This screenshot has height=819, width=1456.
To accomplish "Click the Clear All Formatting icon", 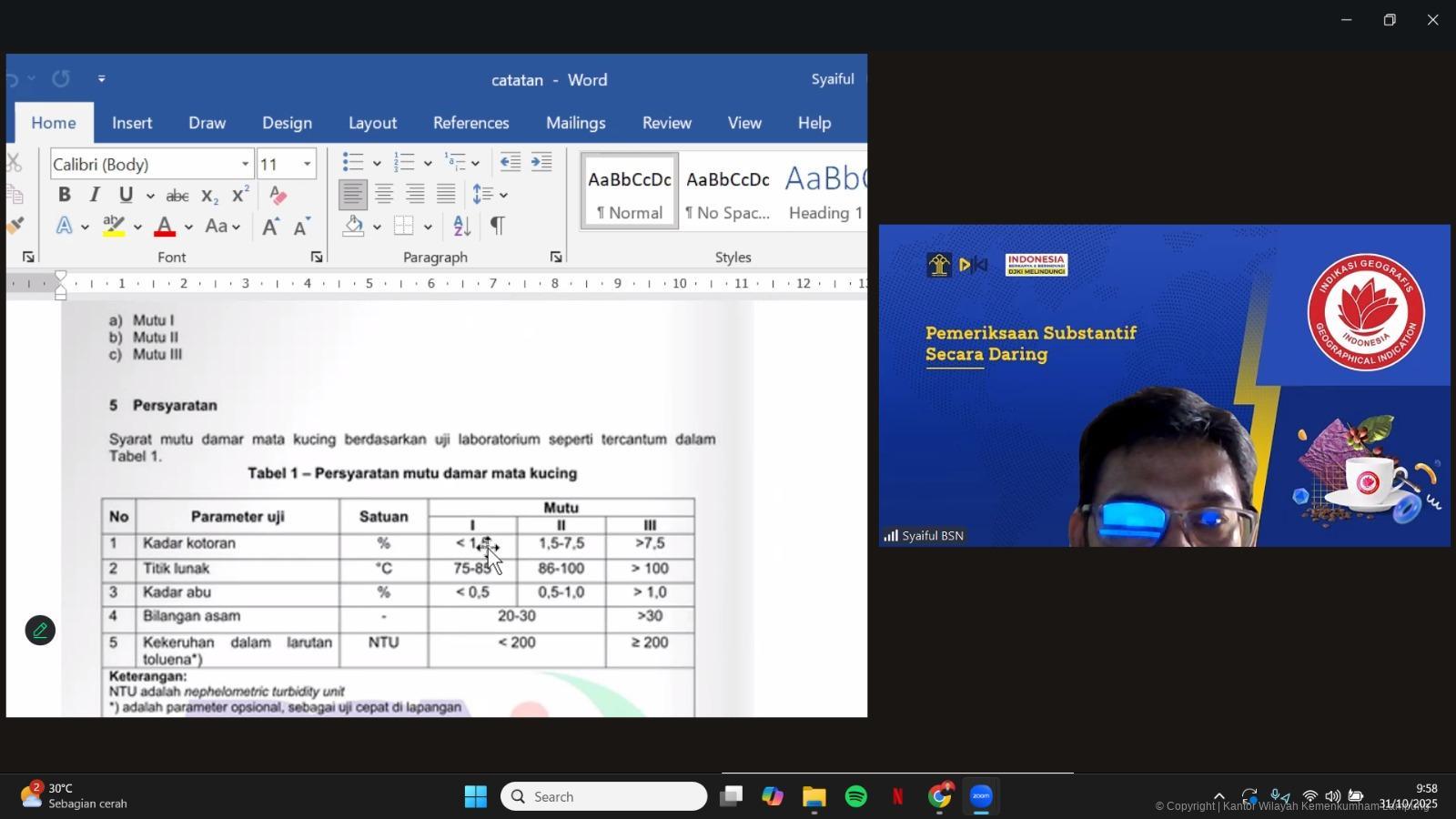I will point(278,195).
